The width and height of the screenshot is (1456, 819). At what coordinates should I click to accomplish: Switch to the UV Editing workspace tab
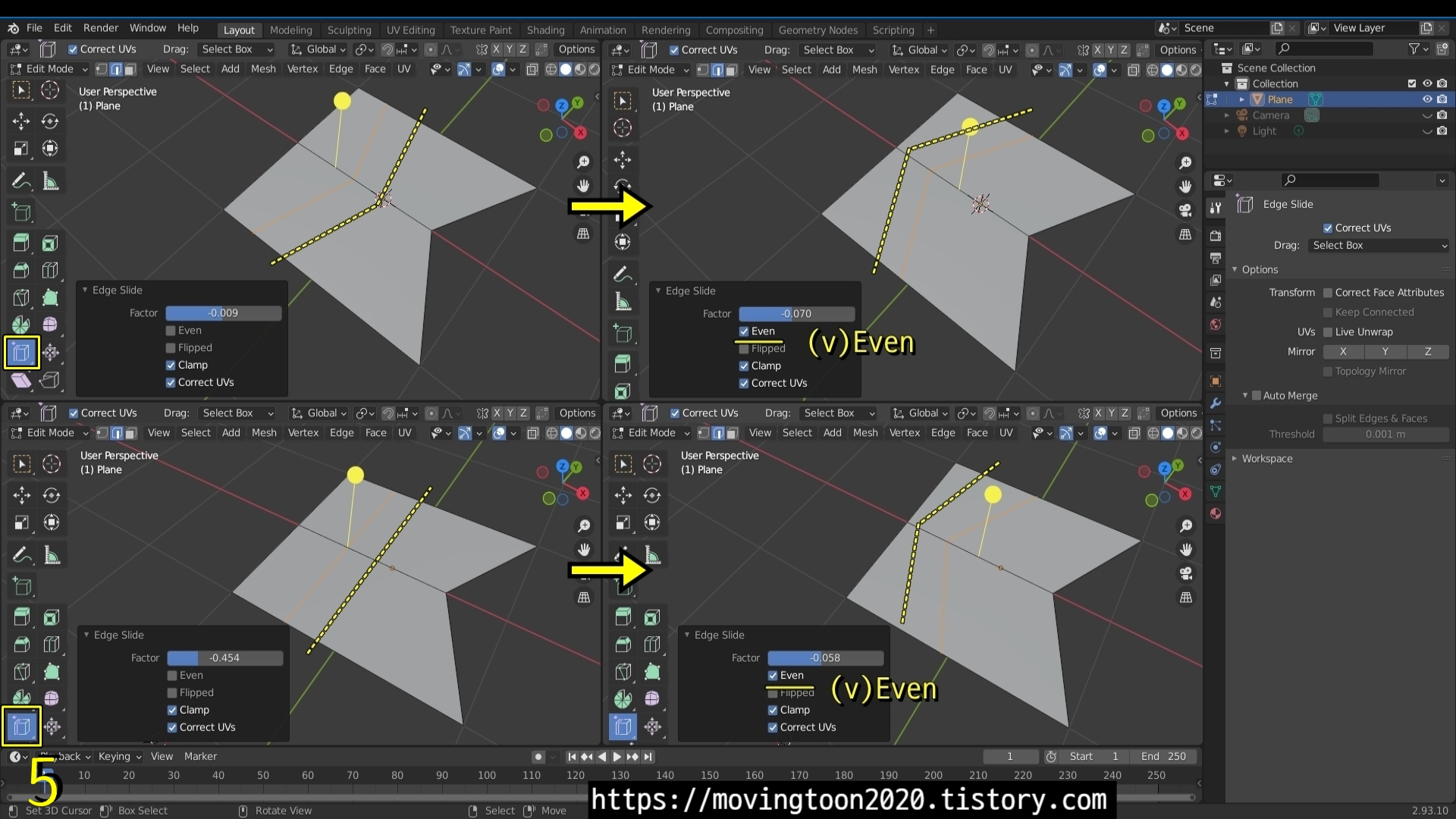pyautogui.click(x=410, y=30)
